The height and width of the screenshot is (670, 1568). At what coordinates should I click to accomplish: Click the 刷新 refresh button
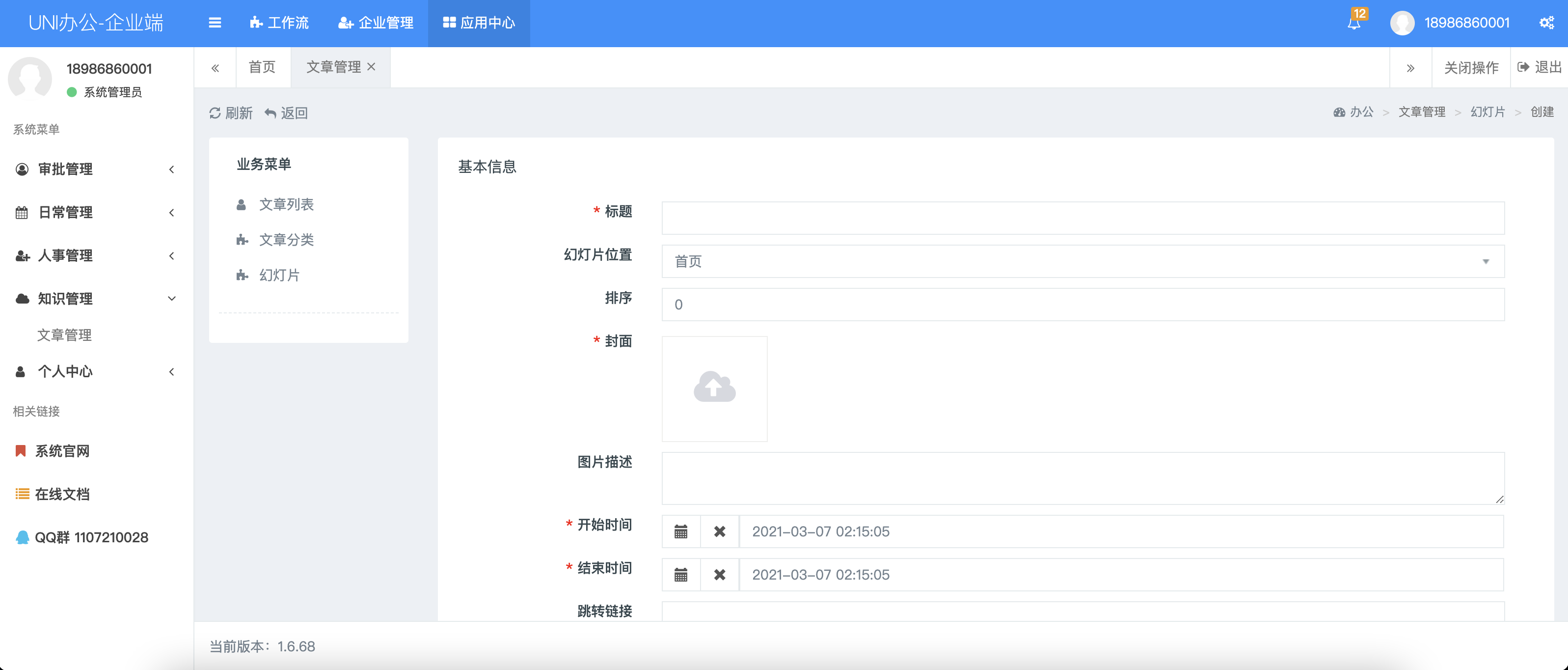(x=231, y=112)
